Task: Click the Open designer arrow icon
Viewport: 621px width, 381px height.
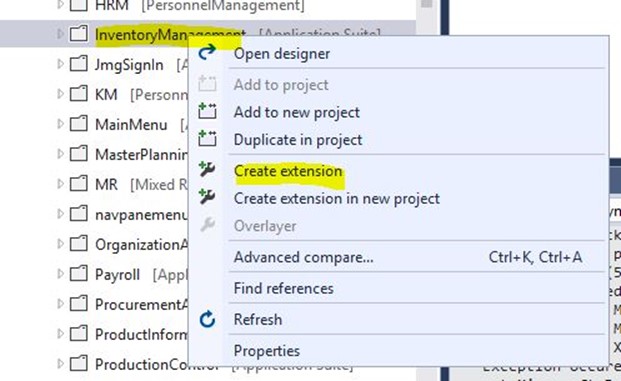Action: pyautogui.click(x=207, y=52)
